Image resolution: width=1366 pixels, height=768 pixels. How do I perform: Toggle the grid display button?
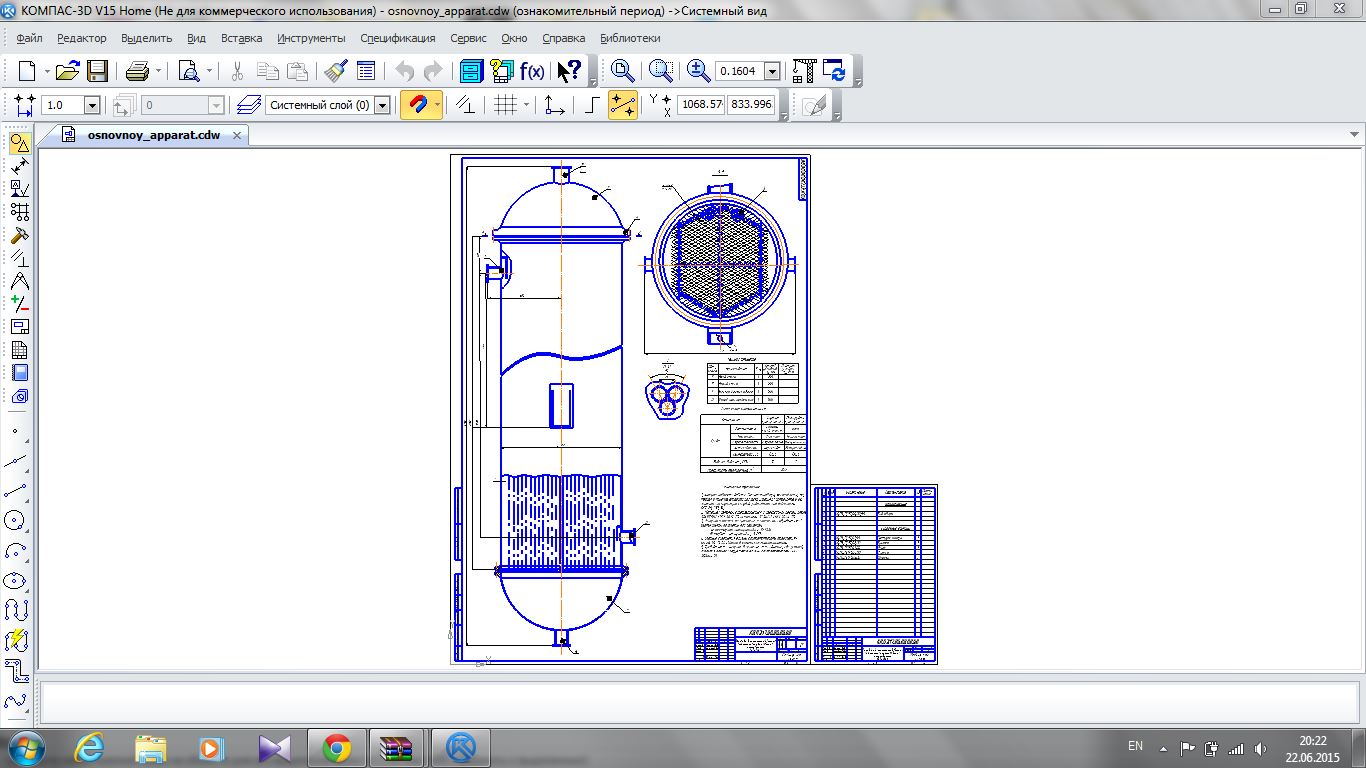click(506, 105)
